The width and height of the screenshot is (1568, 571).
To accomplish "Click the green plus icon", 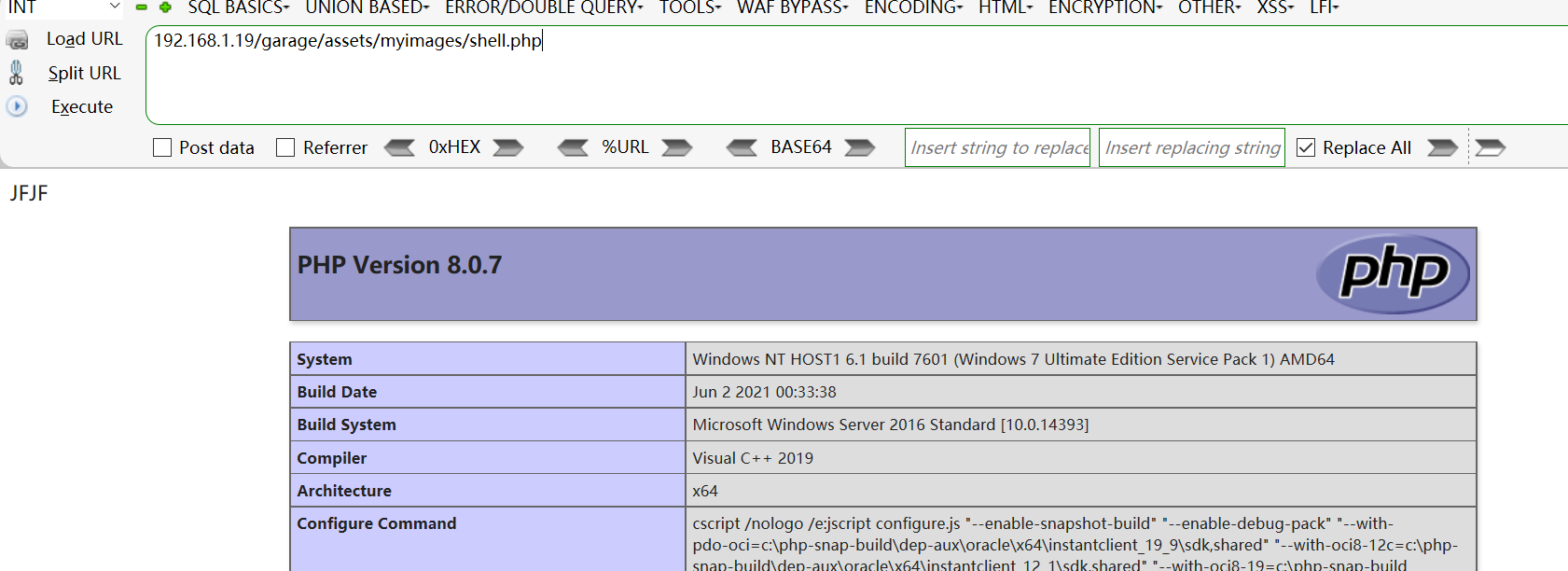I will 165,7.
